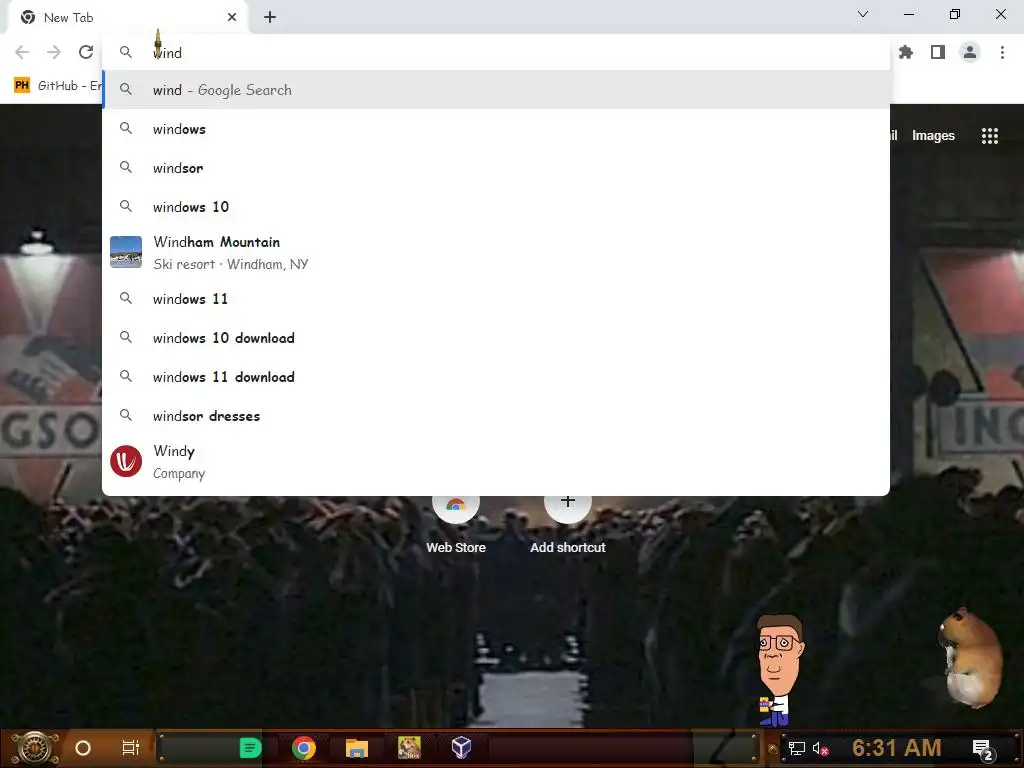Image resolution: width=1024 pixels, height=768 pixels.
Task: Click the Cortana circle icon
Action: click(x=83, y=748)
